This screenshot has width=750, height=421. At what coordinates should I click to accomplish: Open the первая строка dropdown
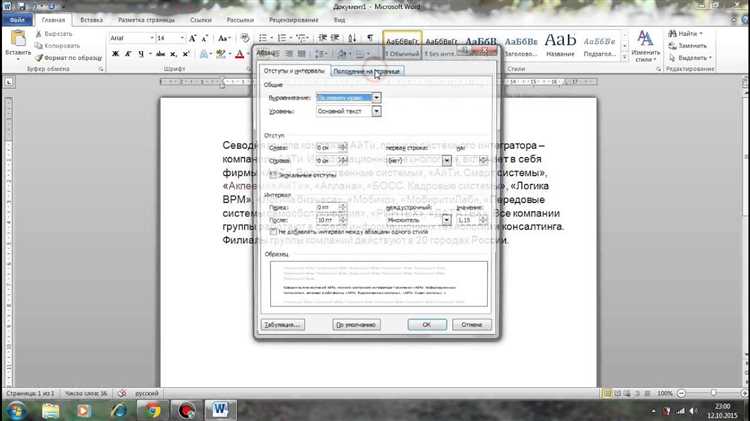446,161
